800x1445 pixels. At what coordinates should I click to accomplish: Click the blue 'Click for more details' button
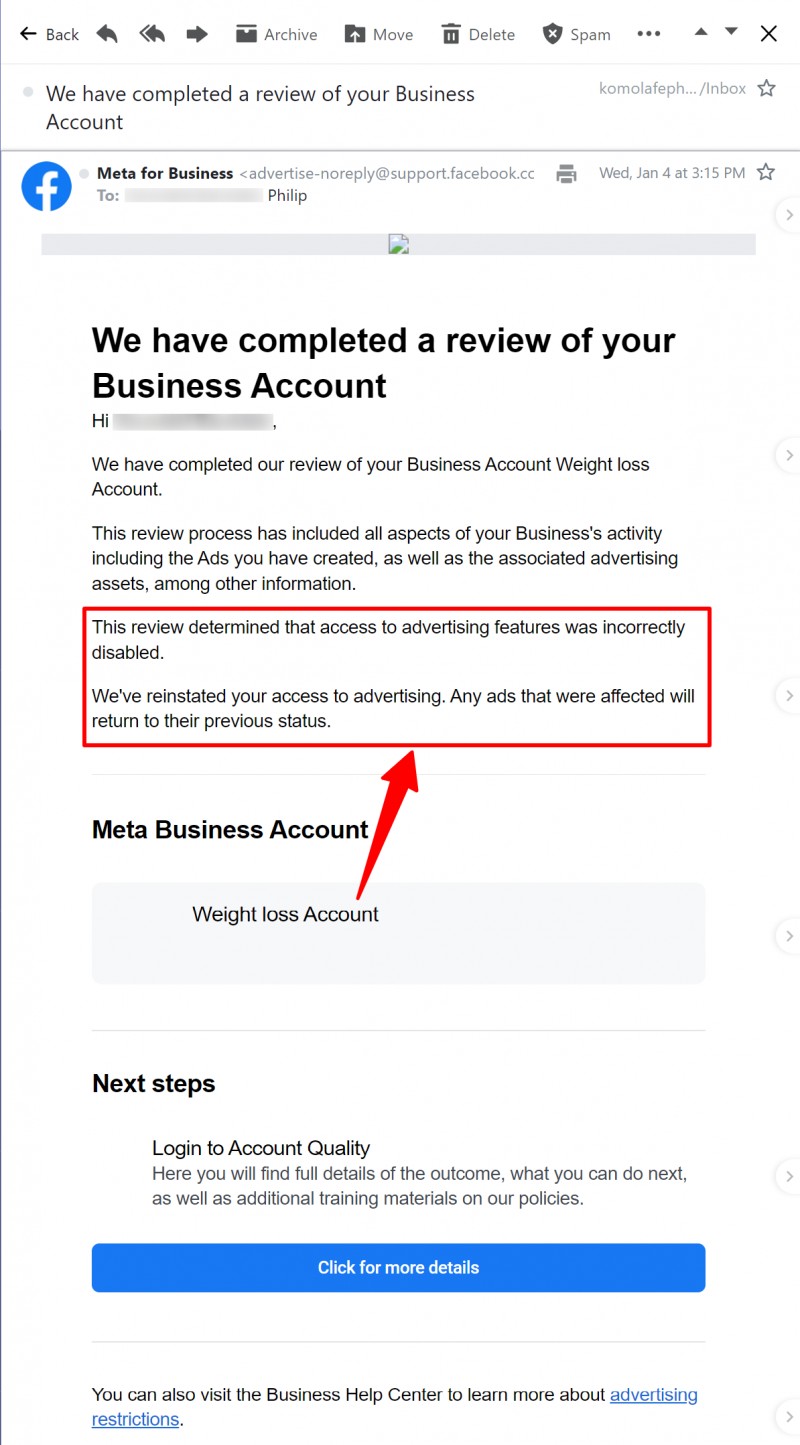(398, 1267)
